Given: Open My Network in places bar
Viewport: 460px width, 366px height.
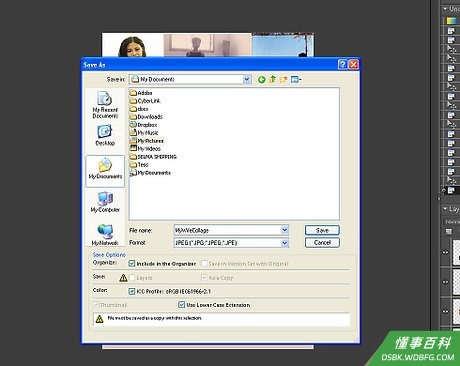Looking at the screenshot, I should click(x=105, y=235).
